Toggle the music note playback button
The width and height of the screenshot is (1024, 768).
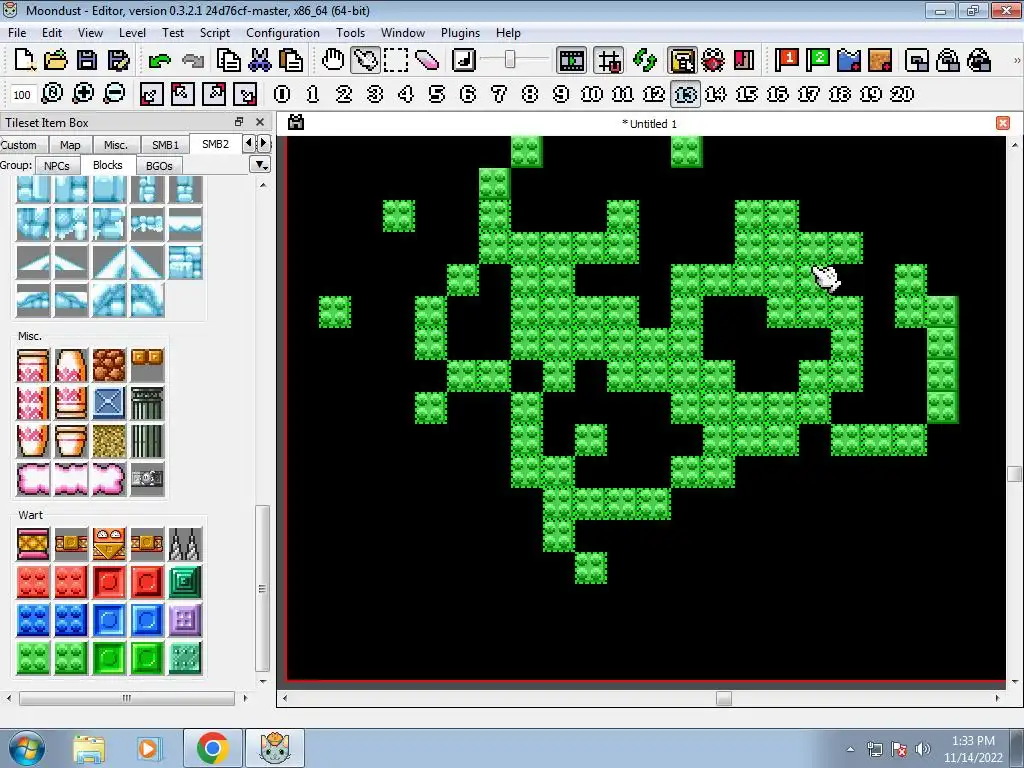point(464,60)
